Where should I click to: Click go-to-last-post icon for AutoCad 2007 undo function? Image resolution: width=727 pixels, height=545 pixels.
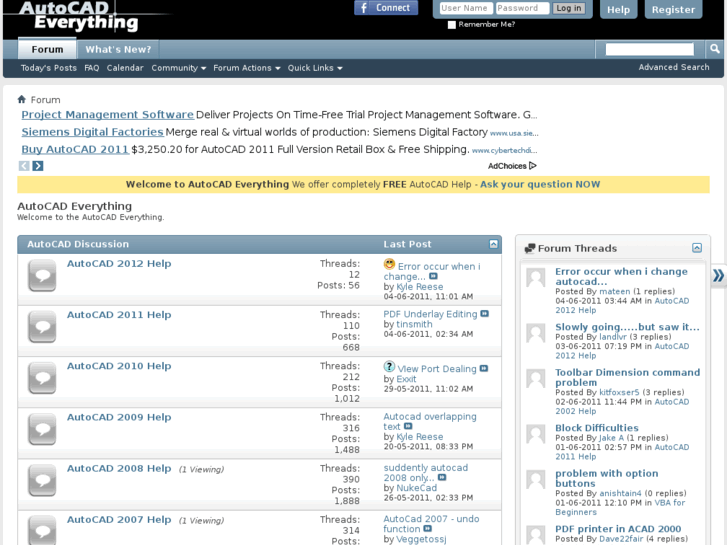click(427, 529)
